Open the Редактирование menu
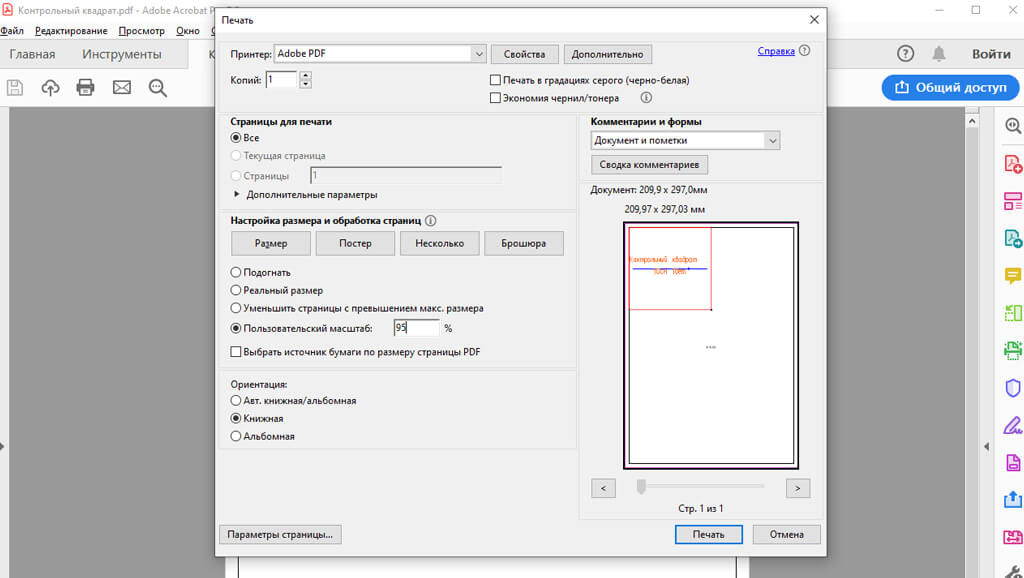Image resolution: width=1024 pixels, height=578 pixels. point(71,31)
